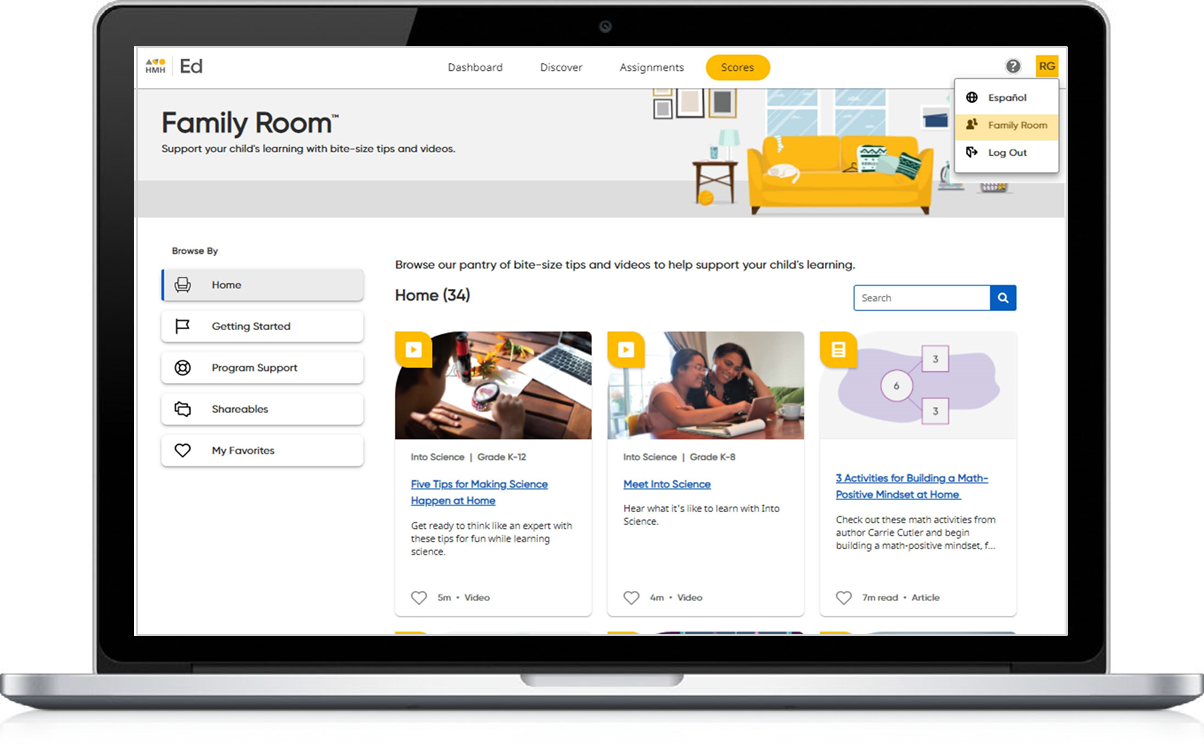Browse by Getting Started
The image size is (1204, 744).
[262, 327]
